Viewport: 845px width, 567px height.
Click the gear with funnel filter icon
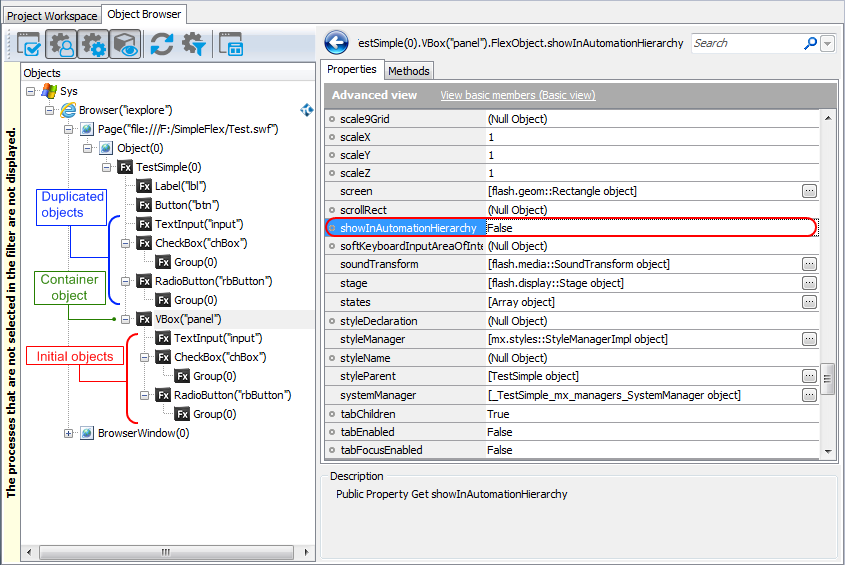pyautogui.click(x=193, y=44)
